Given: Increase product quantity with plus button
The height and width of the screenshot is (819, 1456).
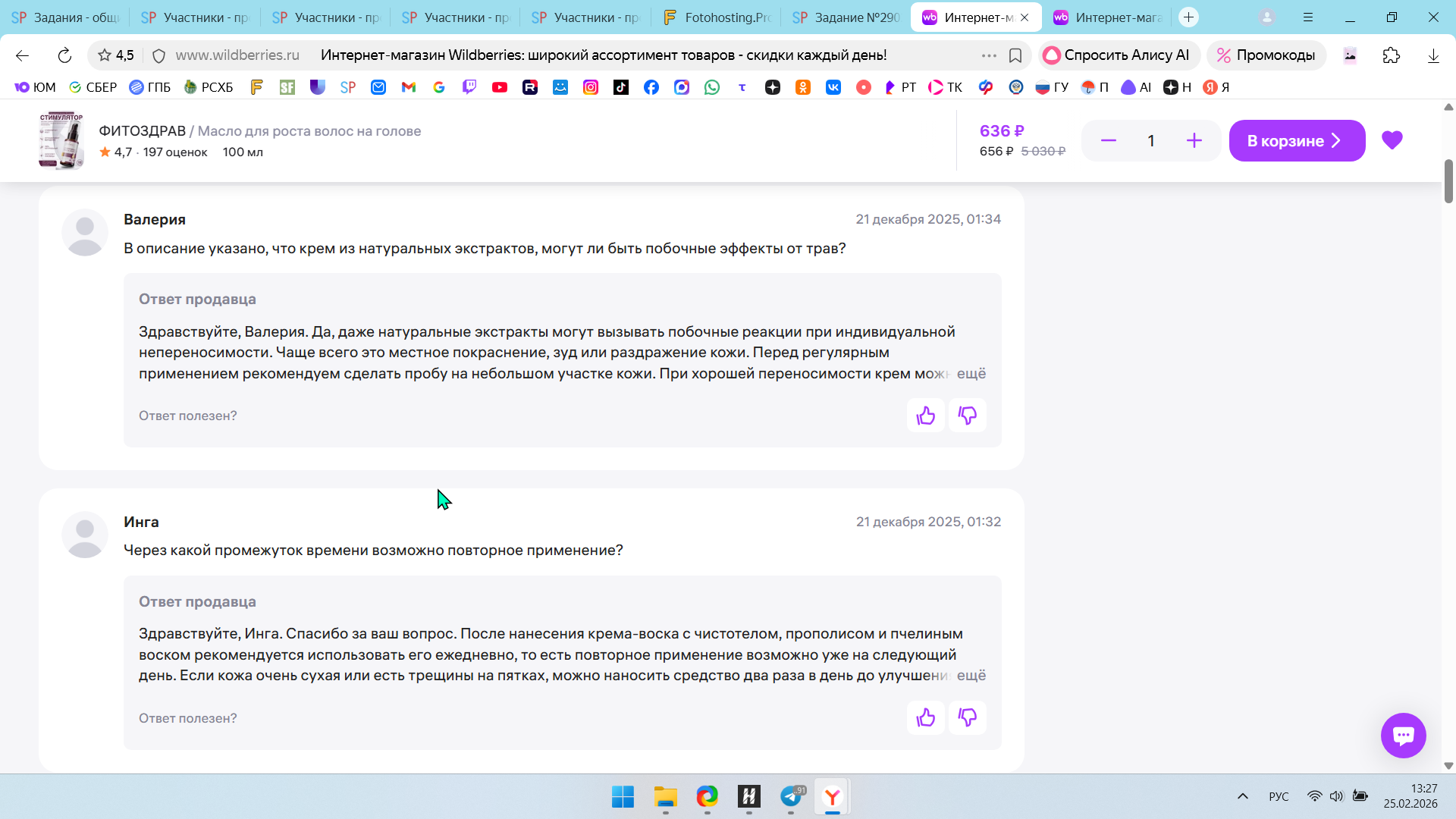Looking at the screenshot, I should (x=1194, y=141).
